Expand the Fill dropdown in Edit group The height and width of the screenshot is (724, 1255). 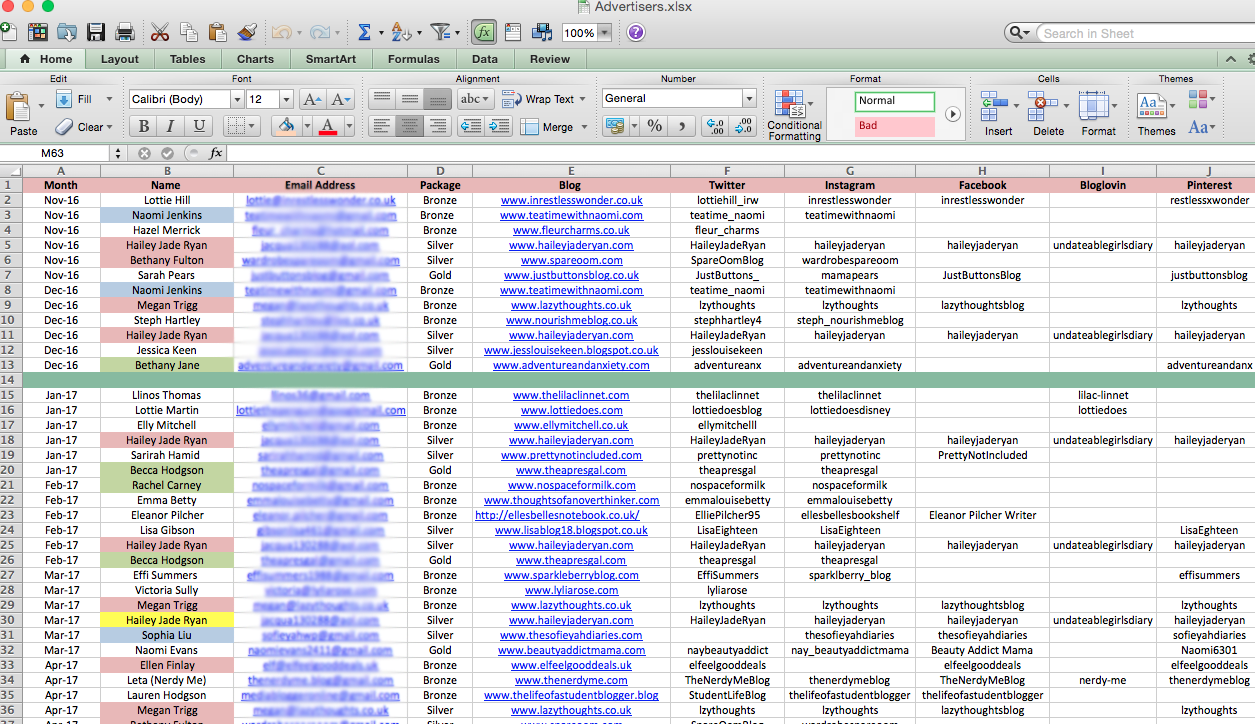pos(110,100)
